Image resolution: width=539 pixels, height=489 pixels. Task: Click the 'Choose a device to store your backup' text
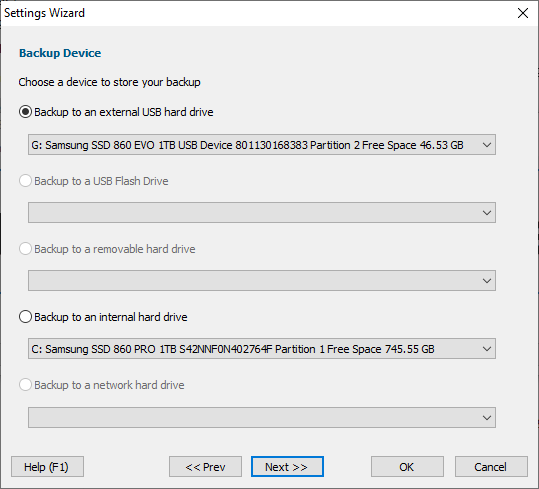pos(109,82)
